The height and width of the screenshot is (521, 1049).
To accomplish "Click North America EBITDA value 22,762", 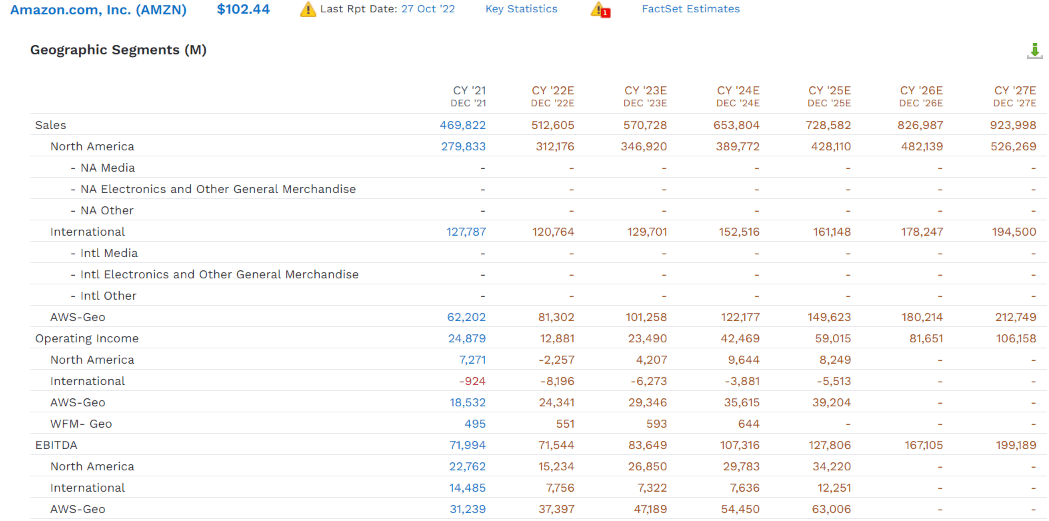I will coord(467,466).
